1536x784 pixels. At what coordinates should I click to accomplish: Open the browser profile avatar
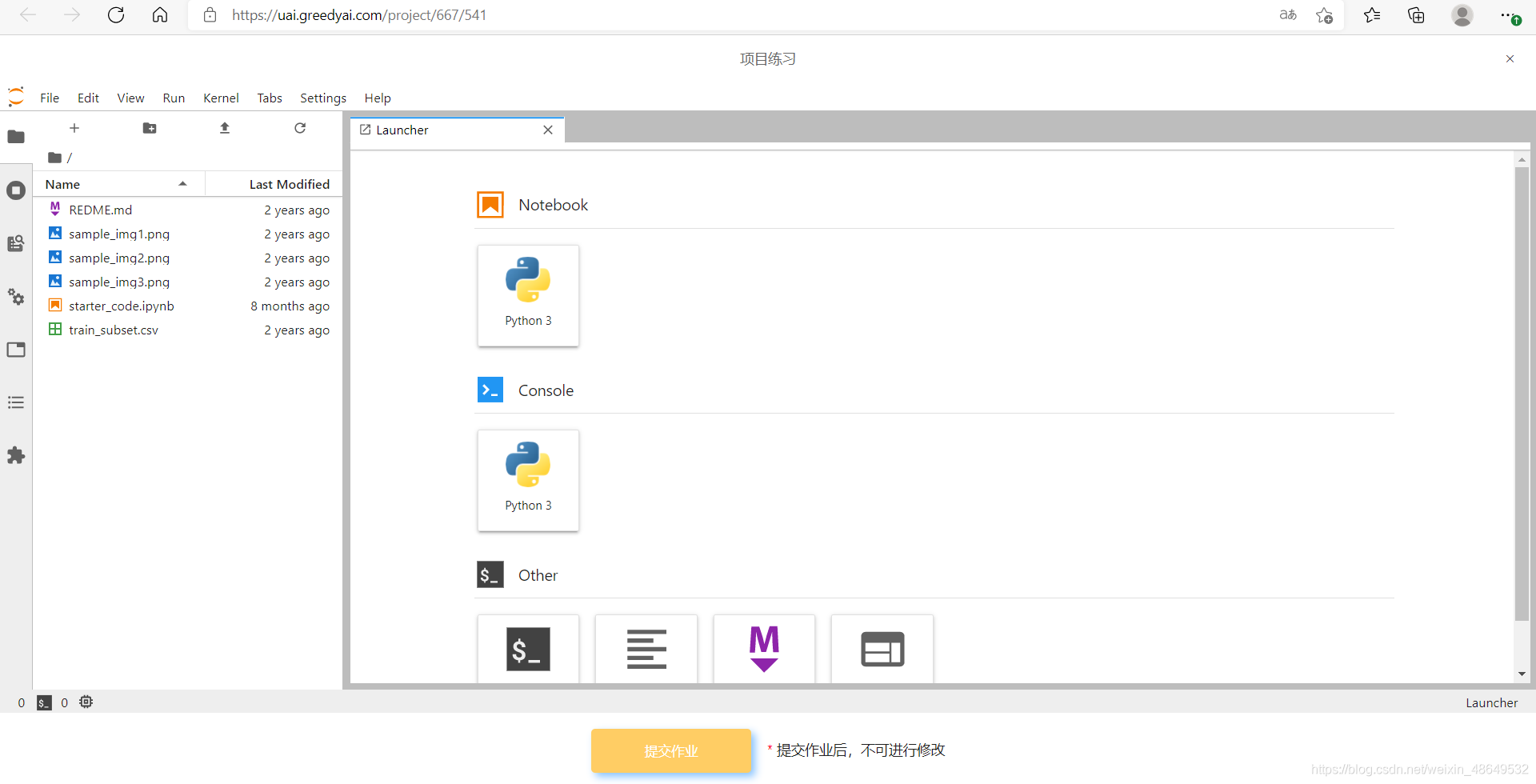point(1462,15)
